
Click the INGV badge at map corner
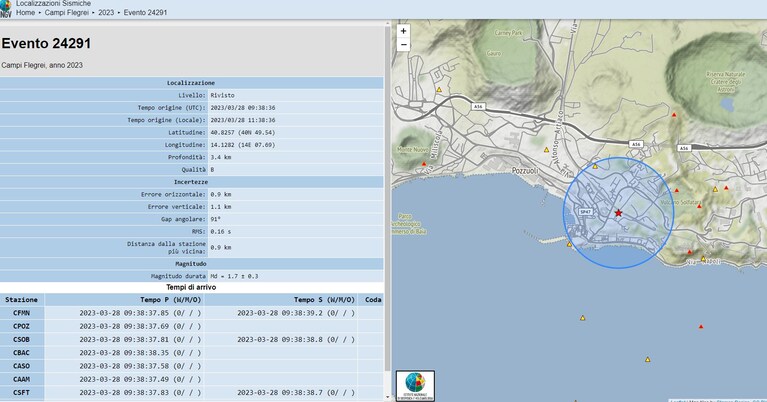point(415,386)
